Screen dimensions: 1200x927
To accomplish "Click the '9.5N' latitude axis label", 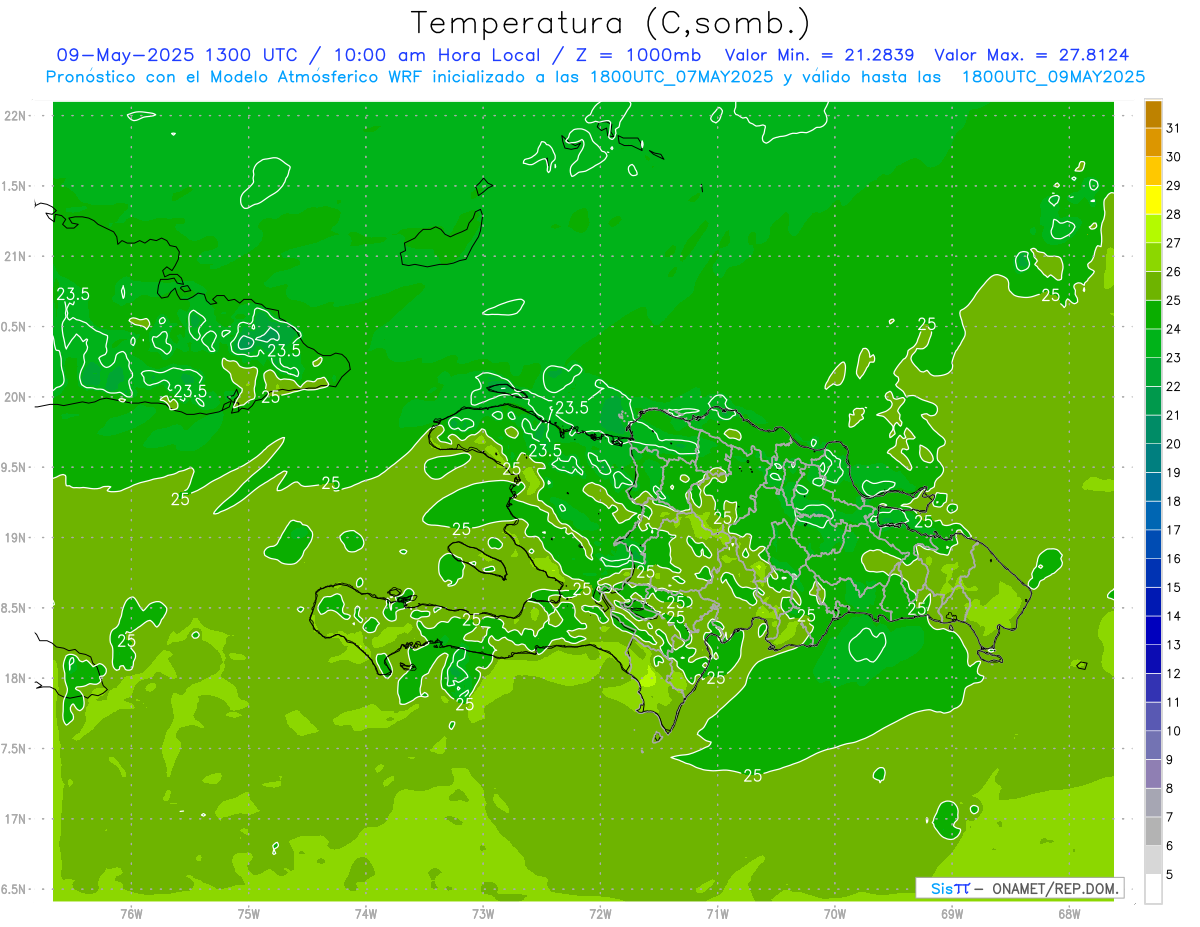I will point(14,467).
